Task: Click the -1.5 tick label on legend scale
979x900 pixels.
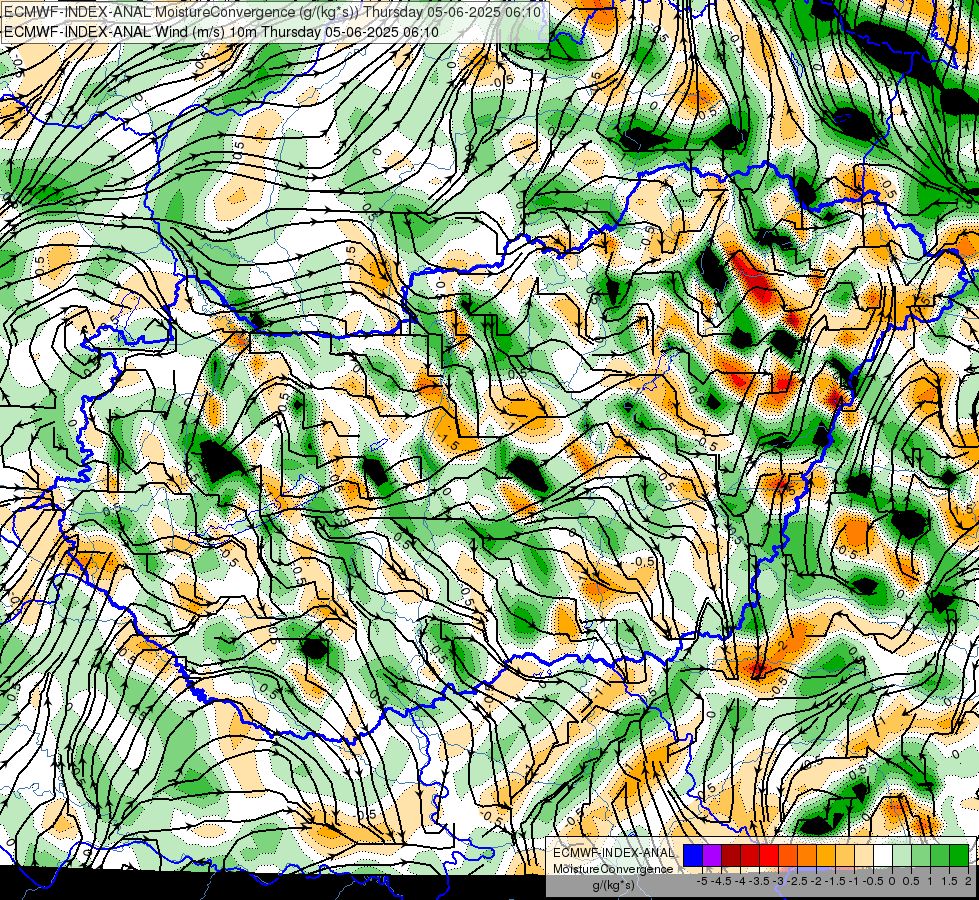Action: [835, 881]
